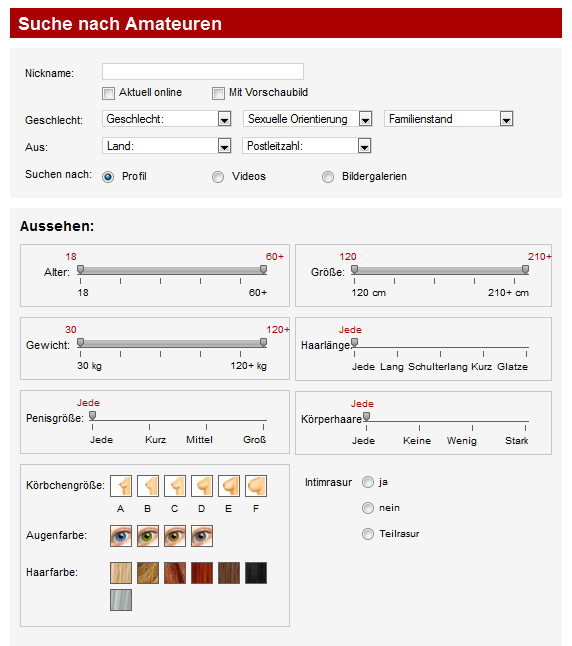The image size is (572, 646).
Task: Select cup size A icon
Action: 121,485
